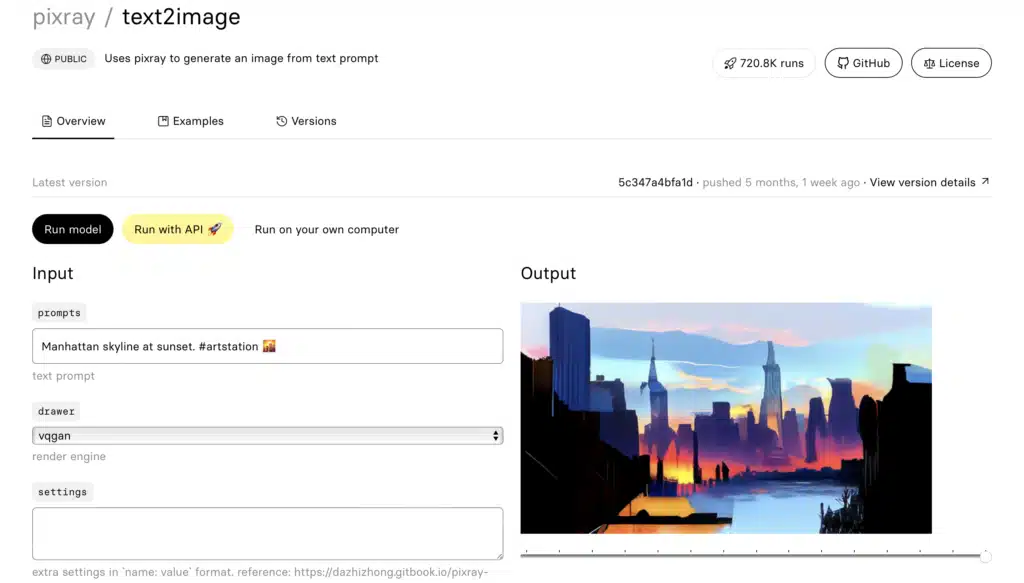Choose Run on your own computer option
The height and width of the screenshot is (583, 1024).
pos(326,229)
